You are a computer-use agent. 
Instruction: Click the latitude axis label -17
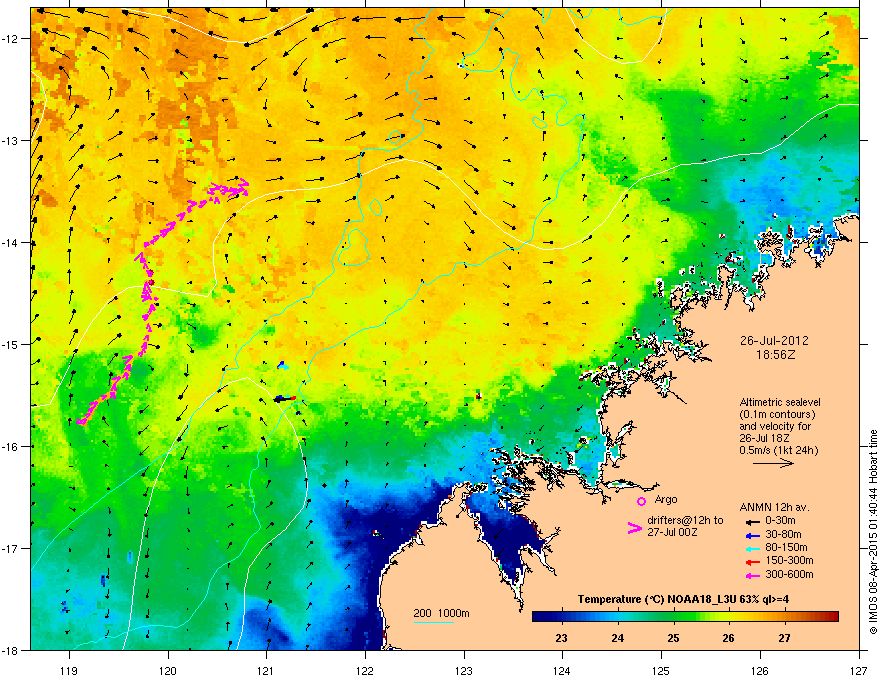click(11, 548)
